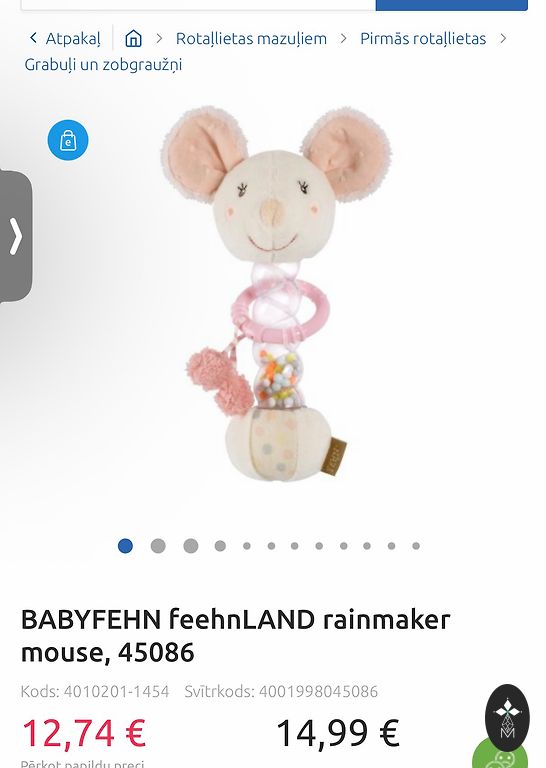Image resolution: width=546 pixels, height=768 pixels.
Task: Open Pirmās rotaļlietas breadcrumb category
Action: coord(423,38)
